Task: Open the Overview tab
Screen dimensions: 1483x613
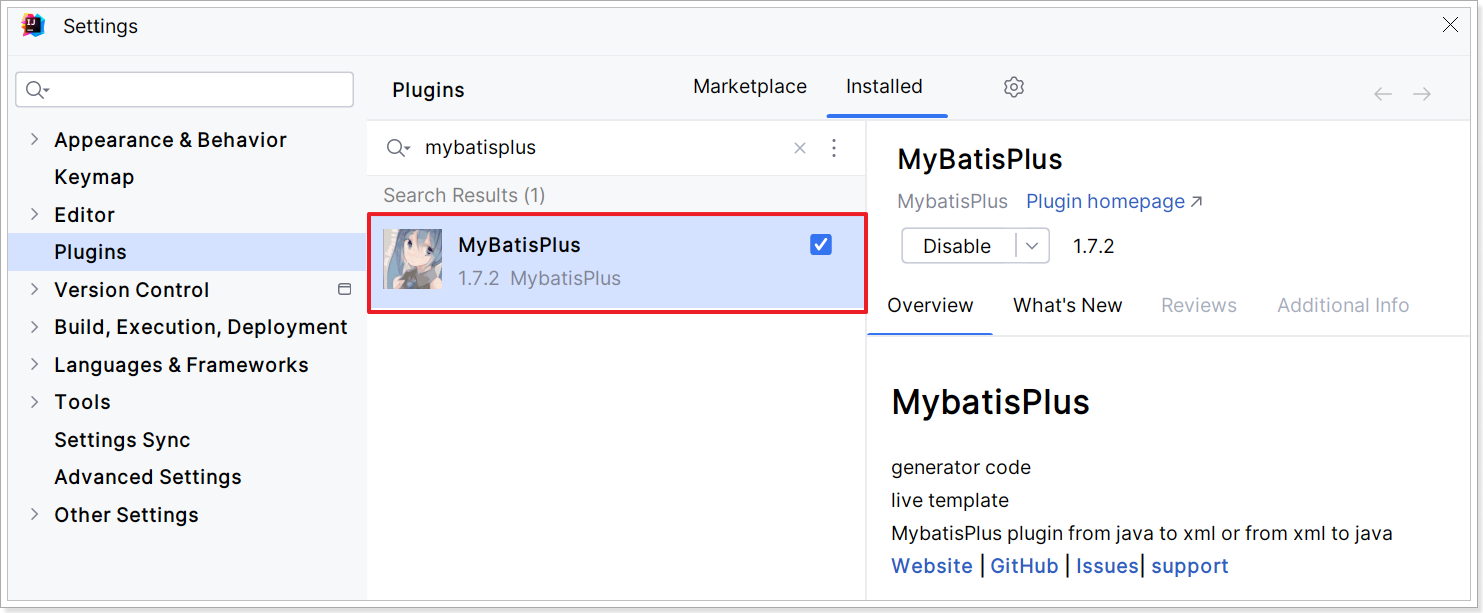Action: (930, 306)
